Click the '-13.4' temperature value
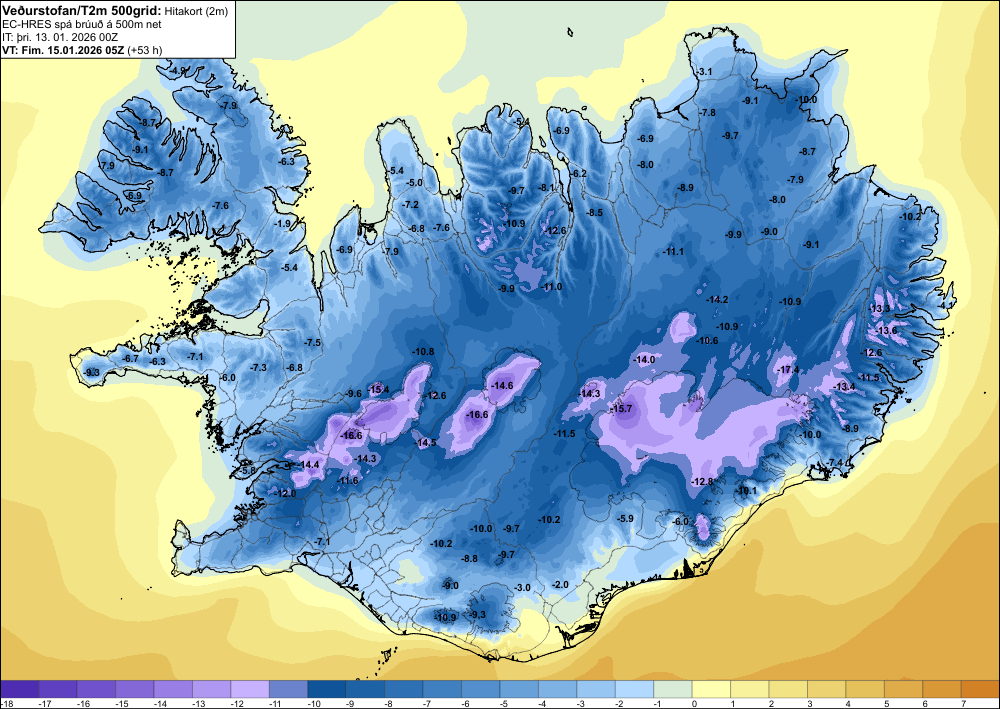The image size is (1000, 709). (845, 386)
